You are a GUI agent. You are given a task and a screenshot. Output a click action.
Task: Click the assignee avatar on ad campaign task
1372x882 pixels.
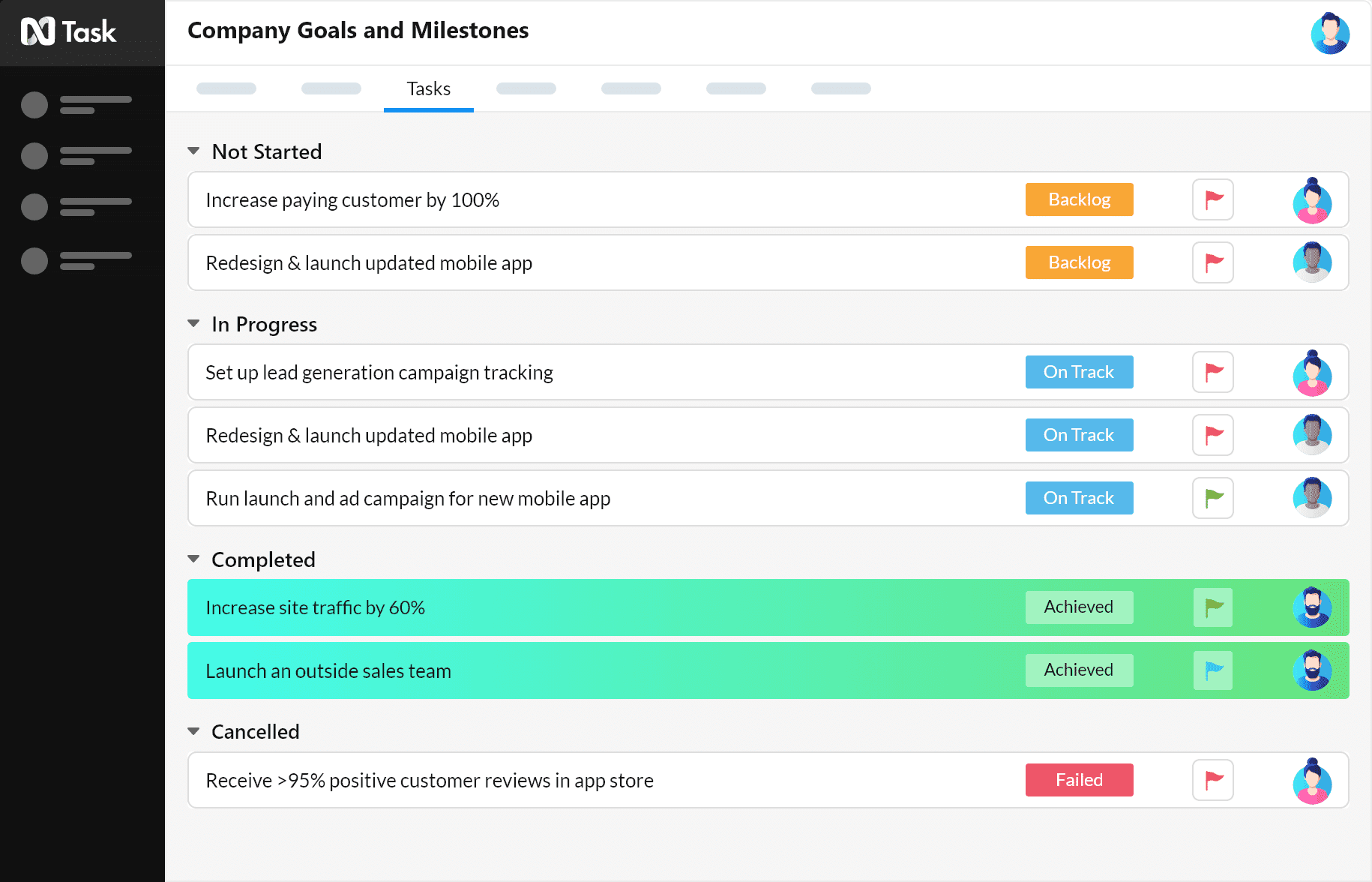(1312, 498)
